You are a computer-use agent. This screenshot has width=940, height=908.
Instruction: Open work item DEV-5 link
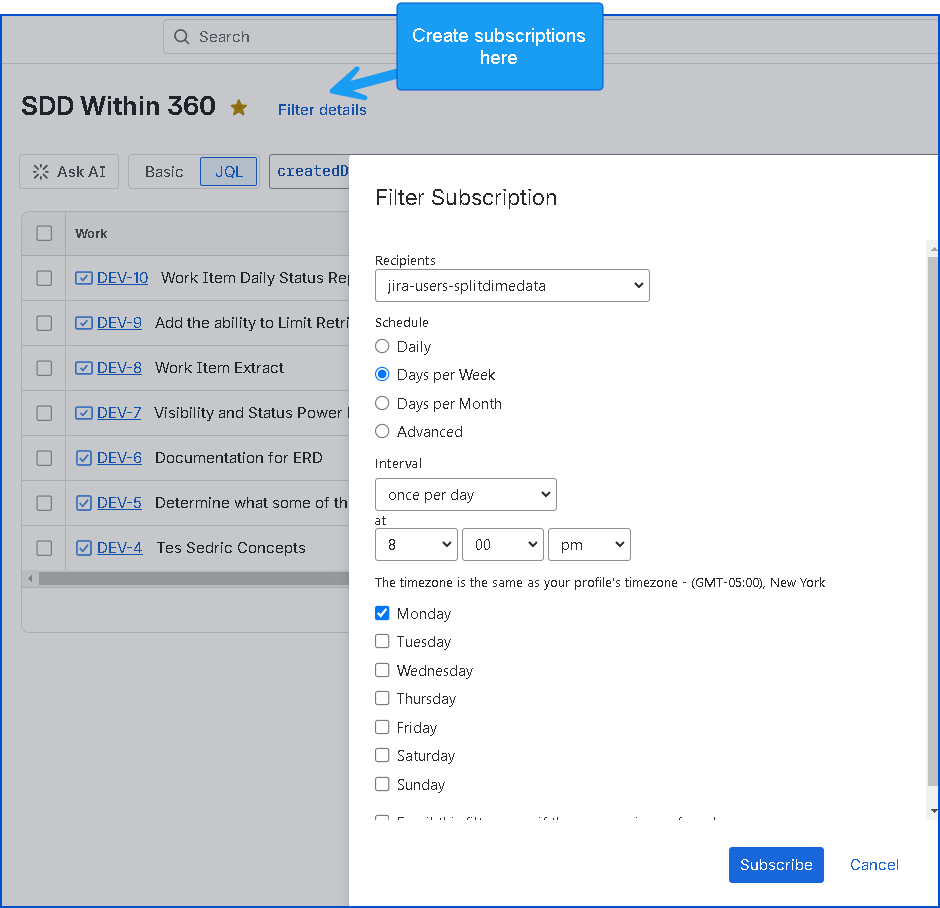click(x=119, y=503)
